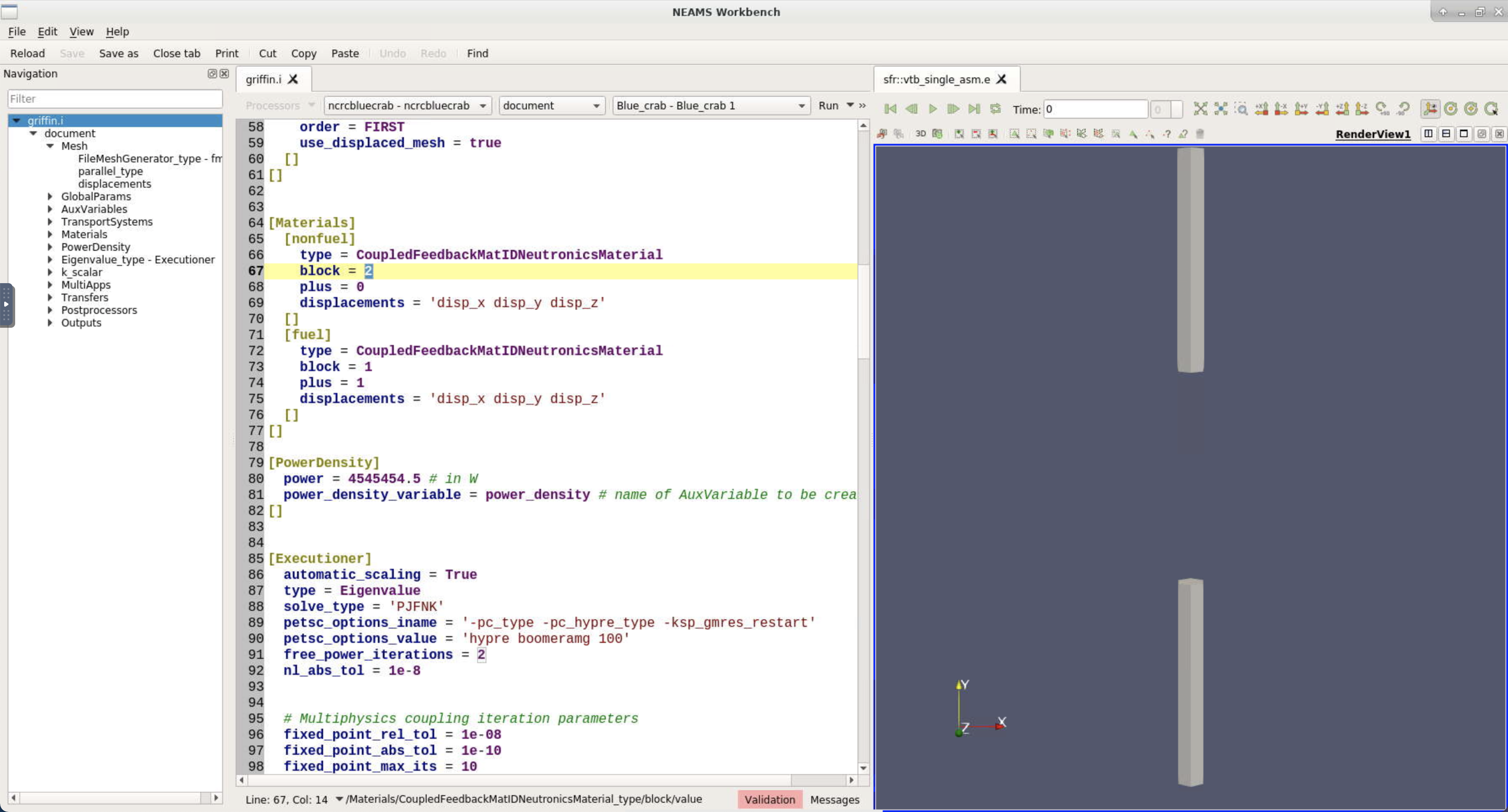Zoom to data icon
The image size is (1508, 812).
(1221, 109)
